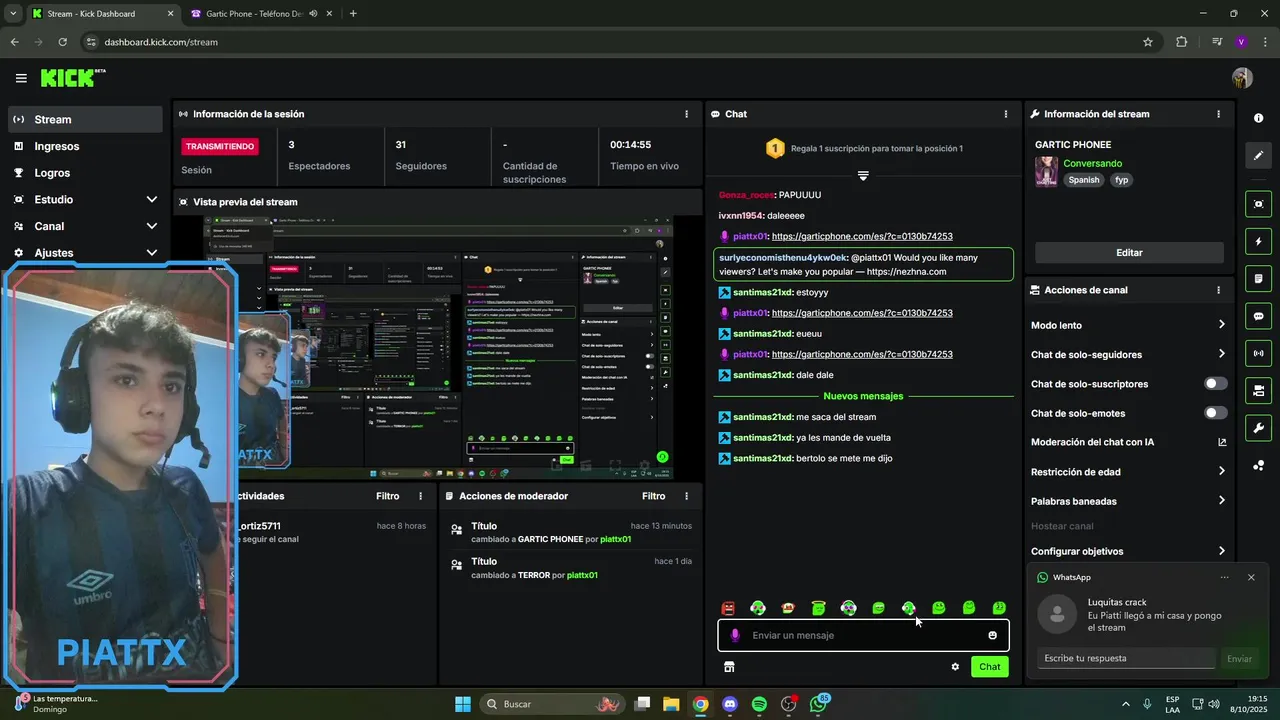Viewport: 1280px width, 720px height.
Task: Open a new browser tab
Action: (x=353, y=14)
